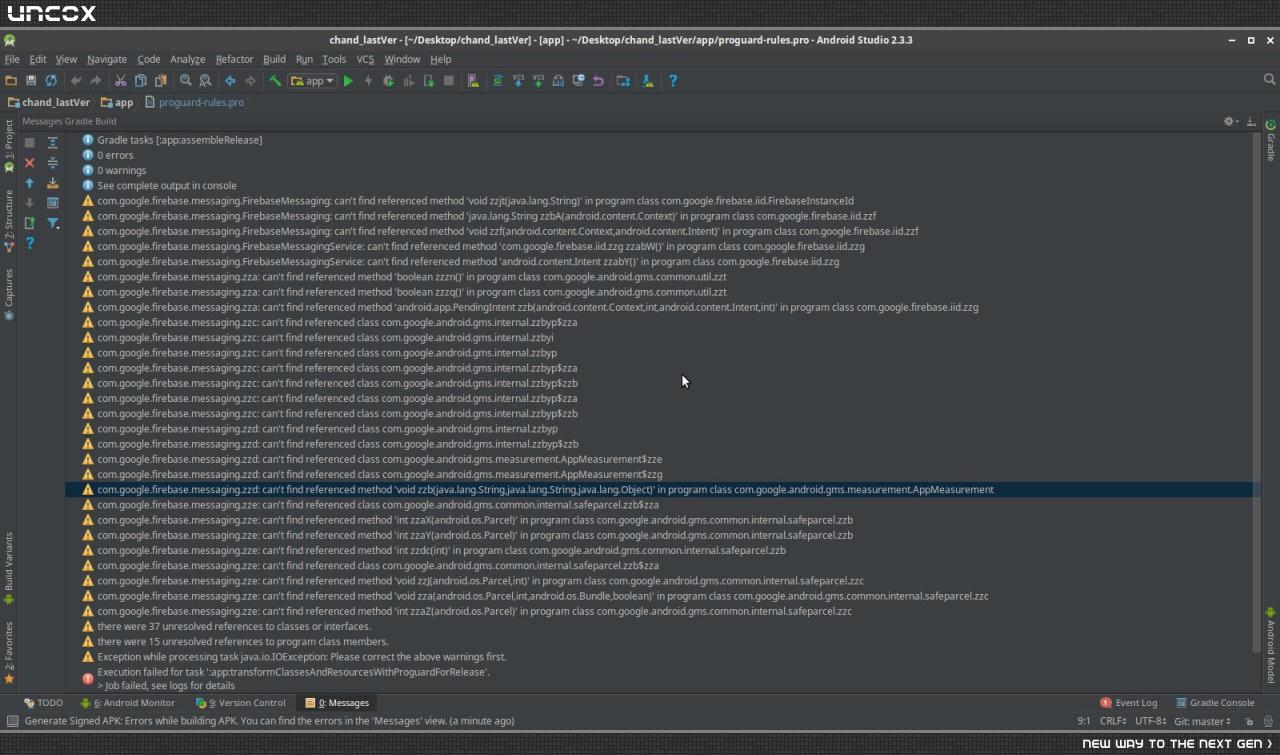The height and width of the screenshot is (755, 1280).
Task: Open the Navigate menu
Action: coord(107,59)
